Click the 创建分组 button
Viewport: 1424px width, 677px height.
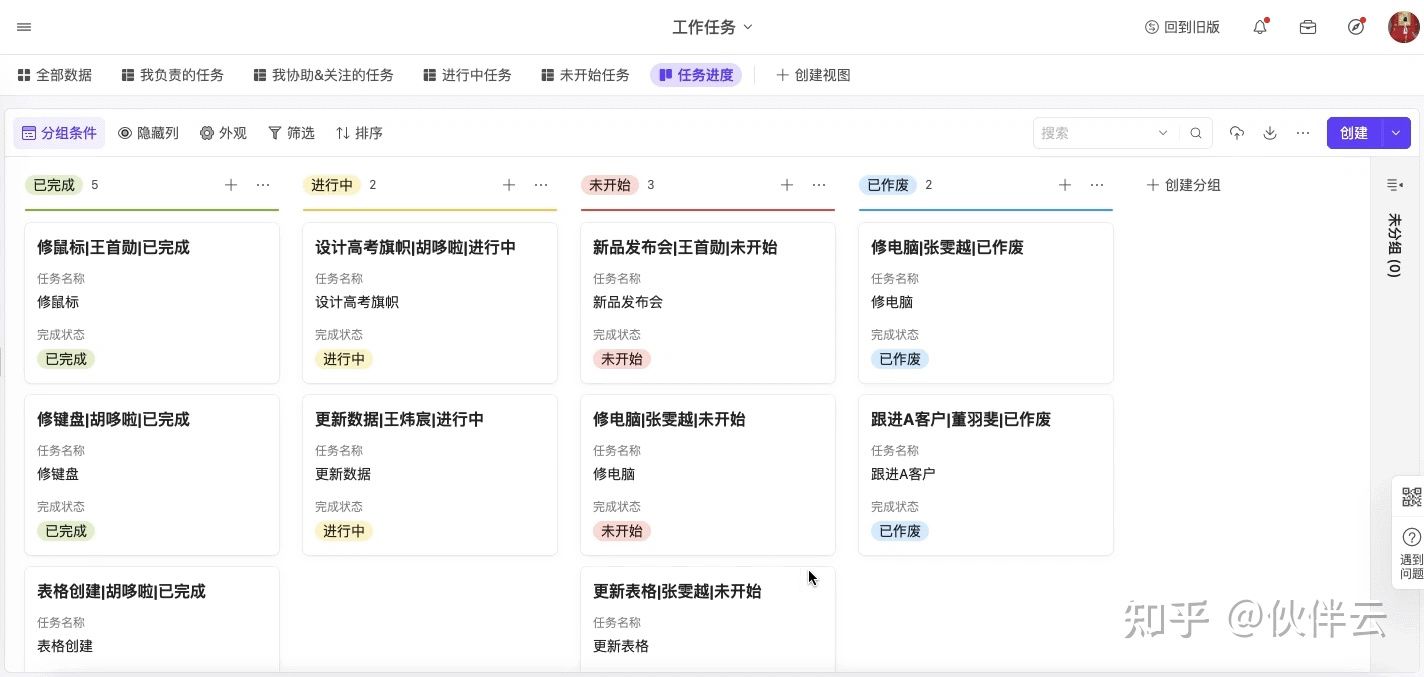(1183, 185)
